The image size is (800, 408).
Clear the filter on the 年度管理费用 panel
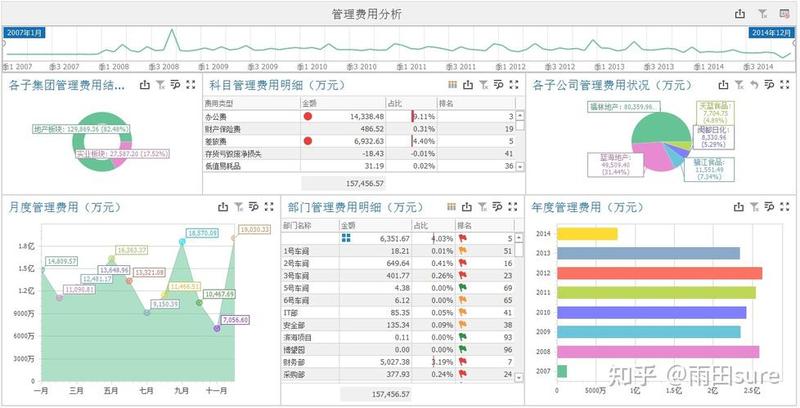click(754, 207)
